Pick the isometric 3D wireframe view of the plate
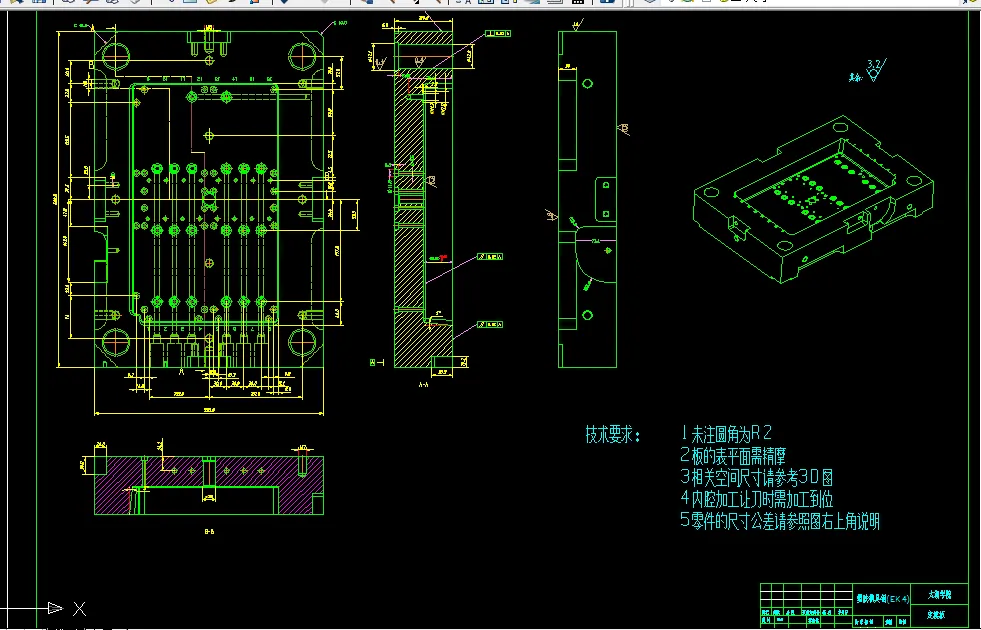 [813, 199]
